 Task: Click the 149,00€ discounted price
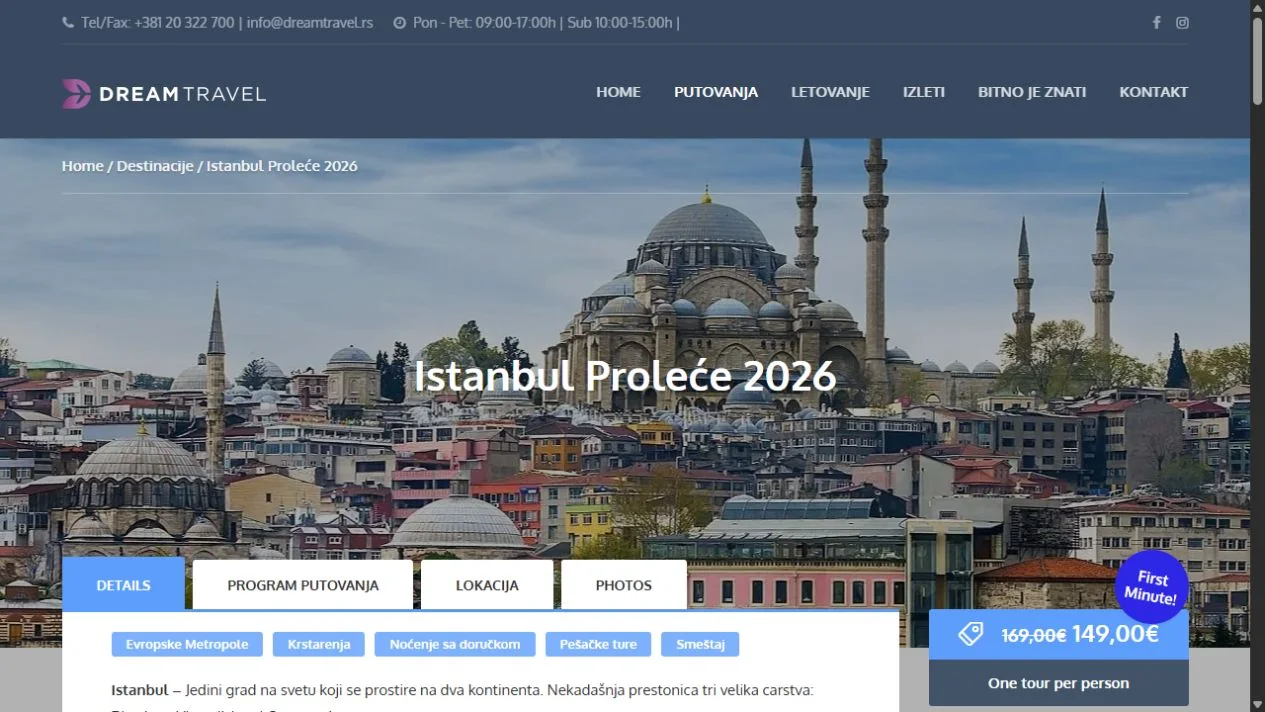tap(1115, 634)
